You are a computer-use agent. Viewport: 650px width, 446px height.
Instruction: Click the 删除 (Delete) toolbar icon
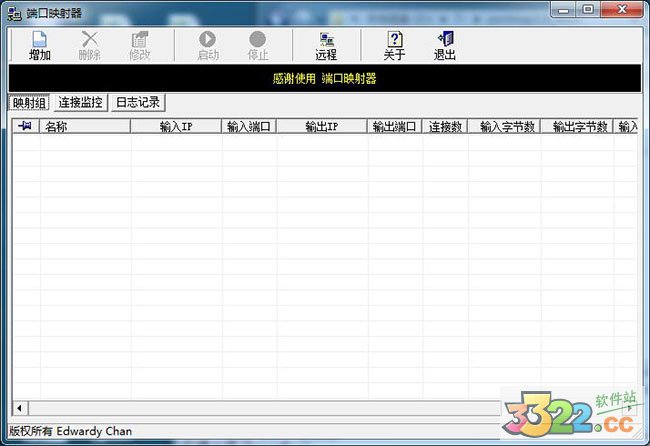pos(89,46)
